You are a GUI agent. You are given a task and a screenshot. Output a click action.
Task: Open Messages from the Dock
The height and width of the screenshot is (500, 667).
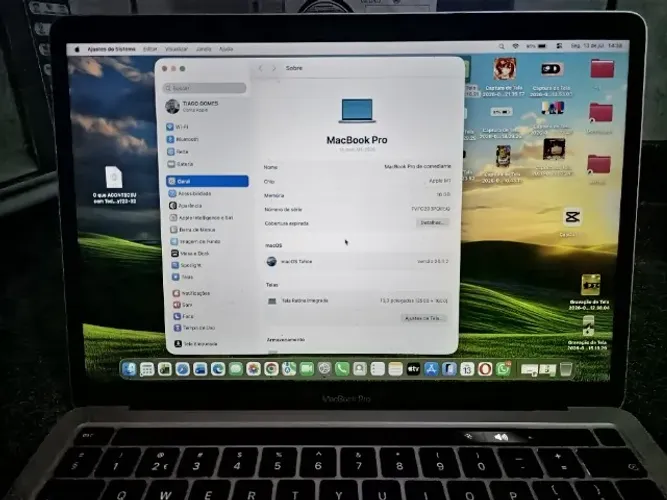(x=236, y=369)
